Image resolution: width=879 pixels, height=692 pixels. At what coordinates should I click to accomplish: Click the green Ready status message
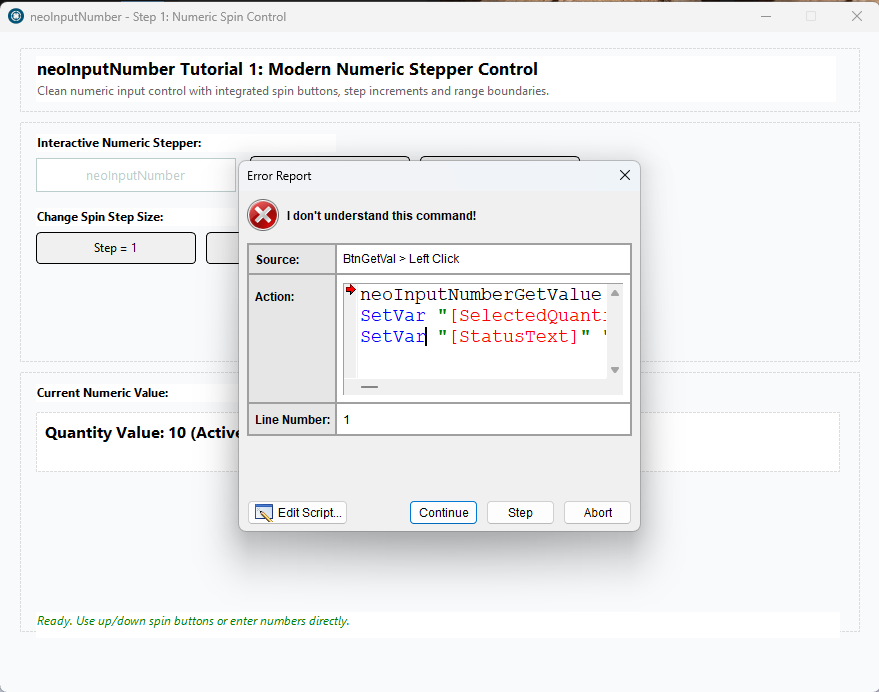[193, 621]
